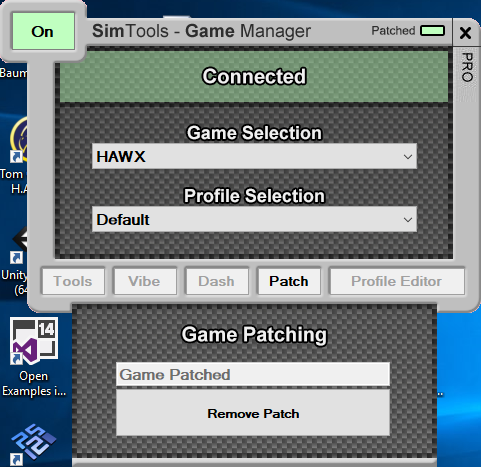The width and height of the screenshot is (481, 467).
Task: Click the SimTools - Game Manager title text
Action: click(x=201, y=31)
